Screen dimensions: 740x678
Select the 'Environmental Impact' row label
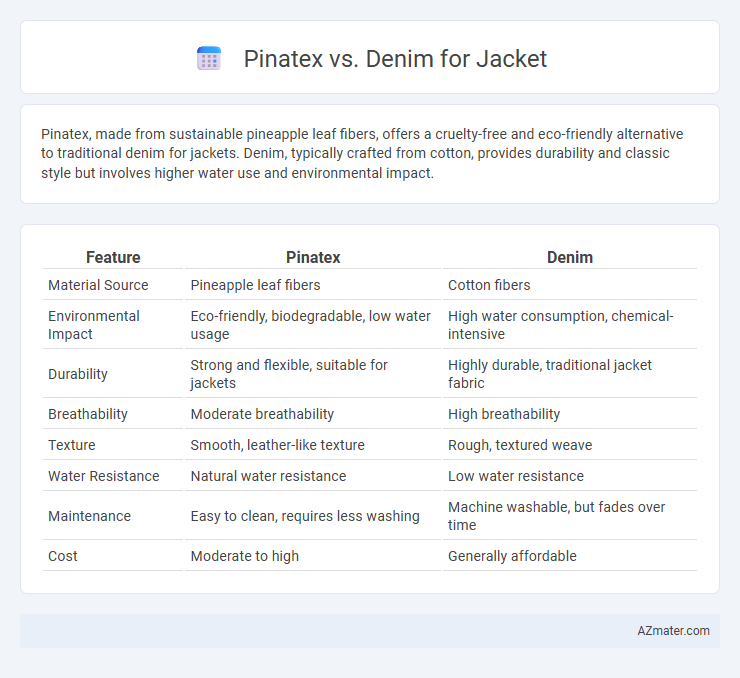(x=93, y=325)
